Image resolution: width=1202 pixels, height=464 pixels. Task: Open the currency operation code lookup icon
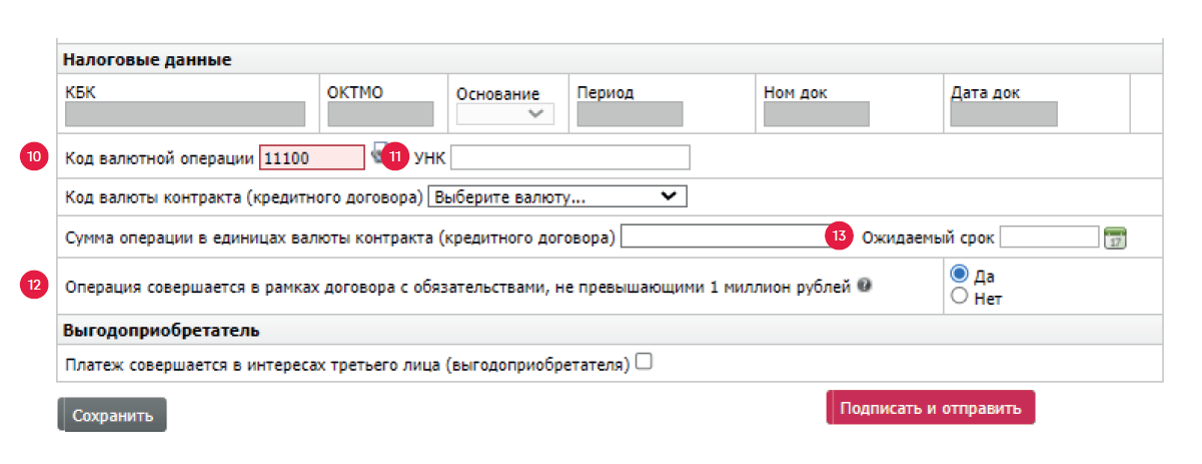377,152
